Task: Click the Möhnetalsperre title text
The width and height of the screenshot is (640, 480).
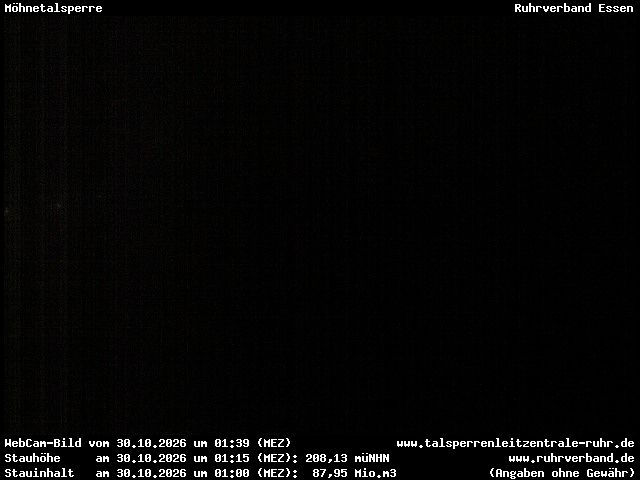Action: (x=53, y=8)
